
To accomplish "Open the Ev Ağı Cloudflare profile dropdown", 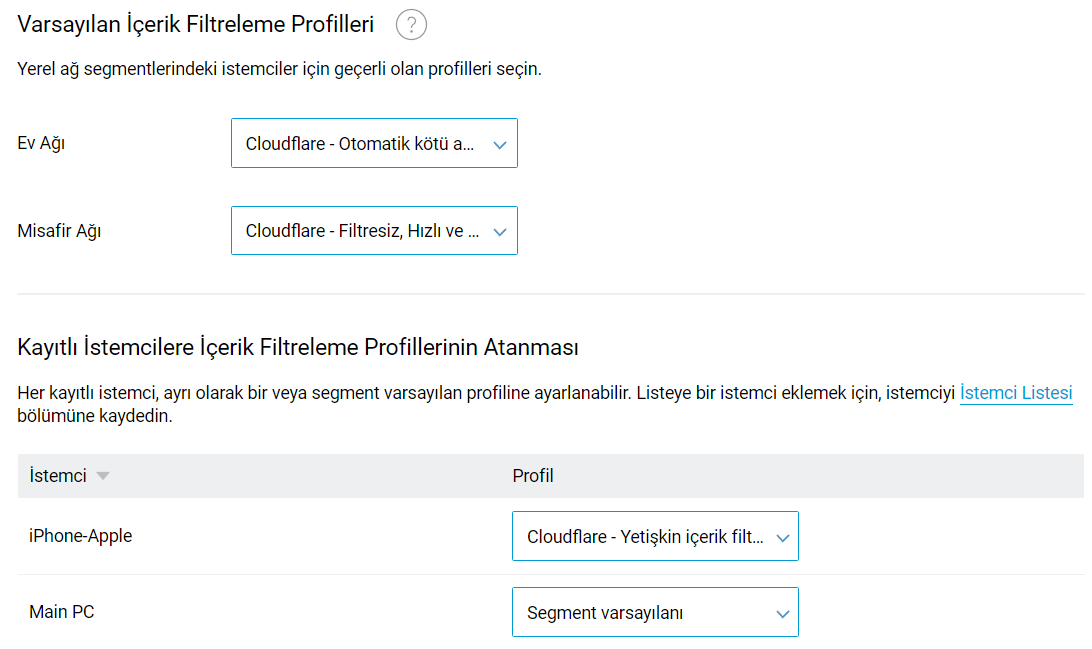I will (x=360, y=144).
